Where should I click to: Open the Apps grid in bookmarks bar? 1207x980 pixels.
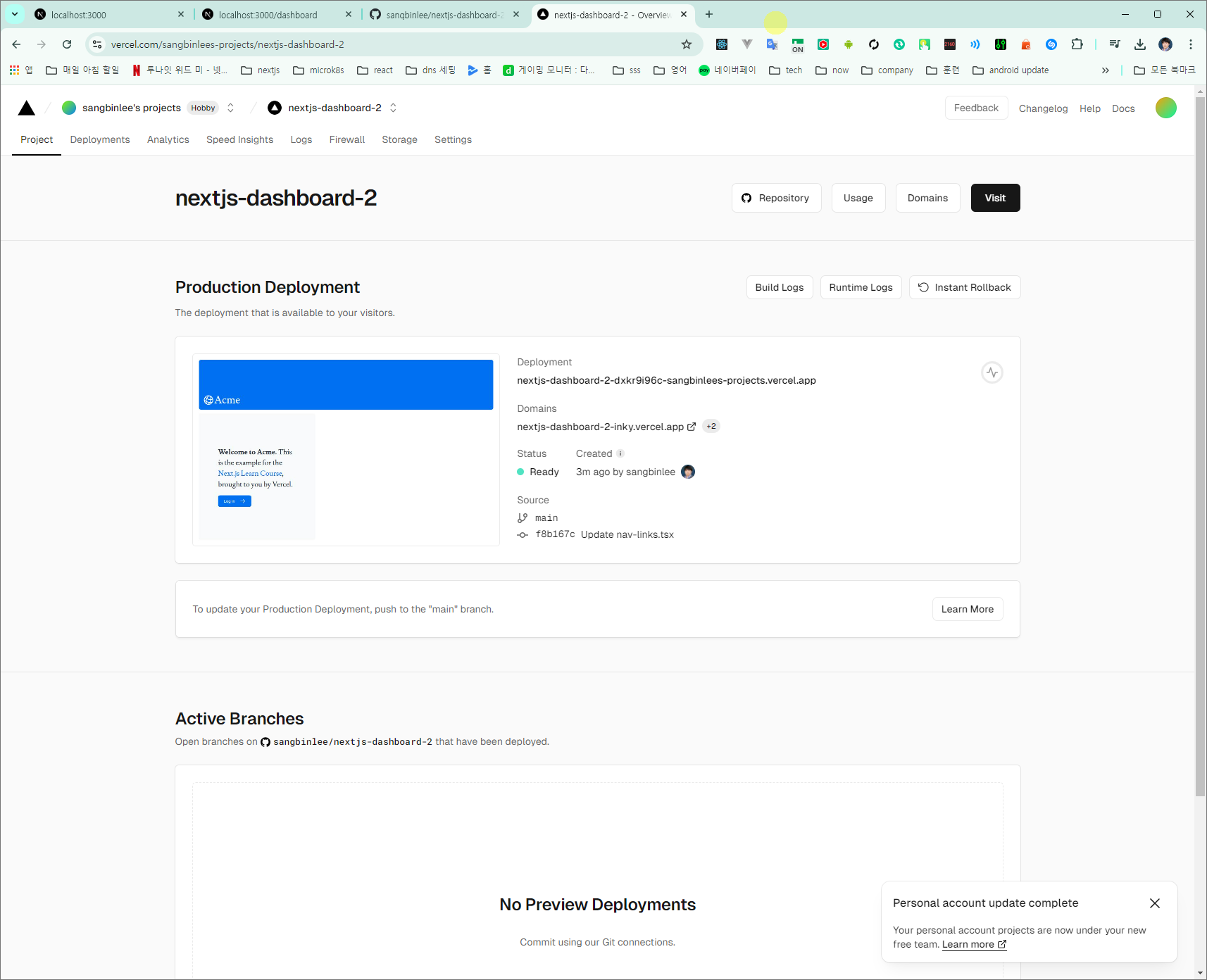coord(20,70)
